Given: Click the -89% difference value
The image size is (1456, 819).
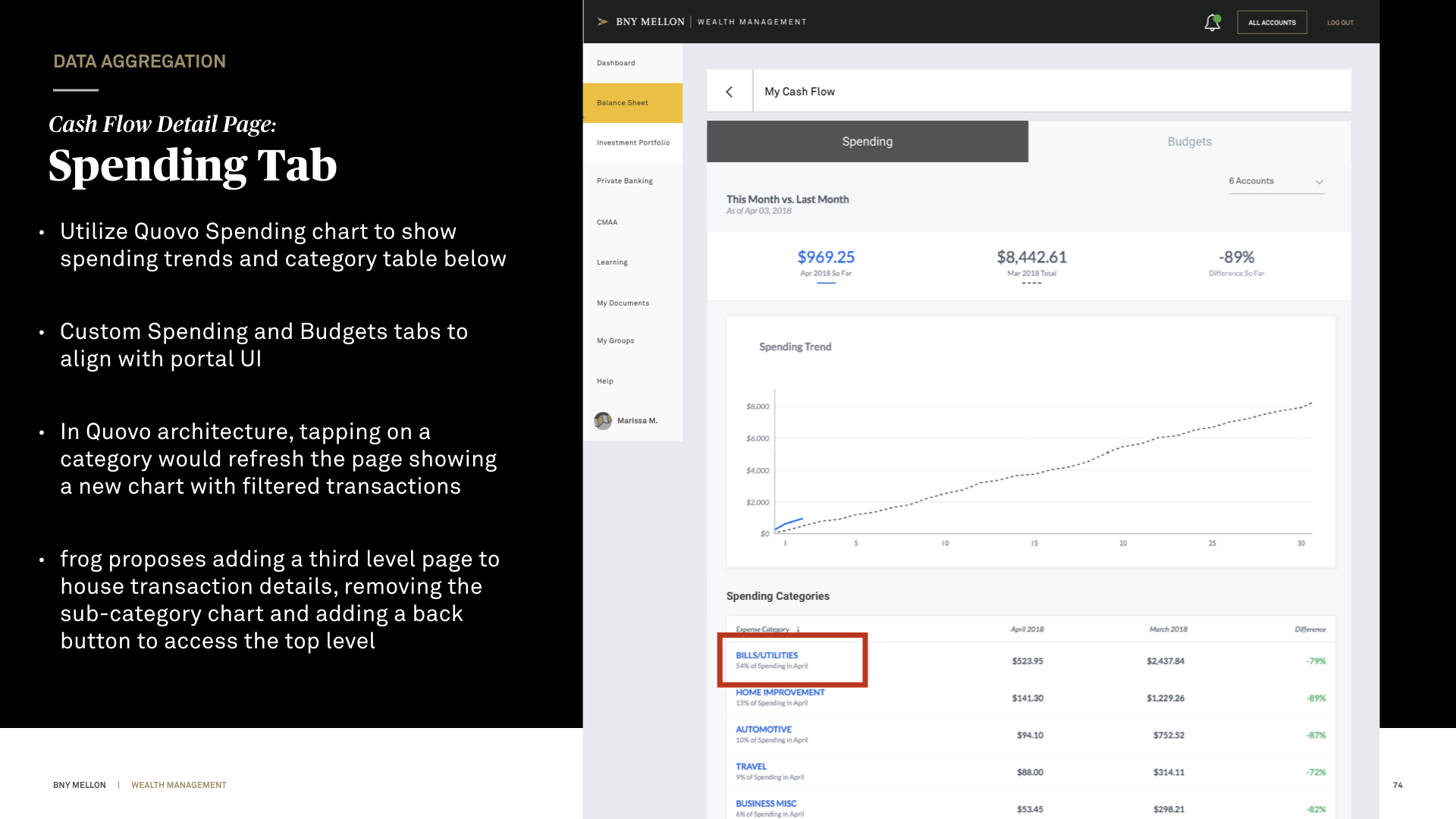Looking at the screenshot, I should 1236,258.
